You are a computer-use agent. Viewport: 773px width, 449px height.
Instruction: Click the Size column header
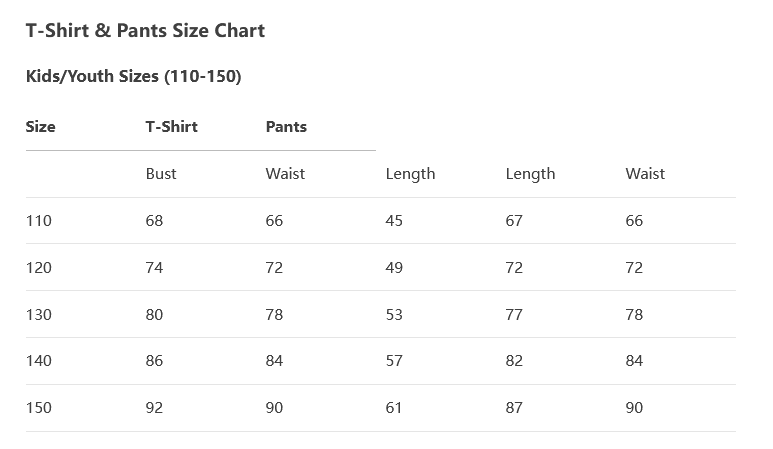tap(40, 127)
